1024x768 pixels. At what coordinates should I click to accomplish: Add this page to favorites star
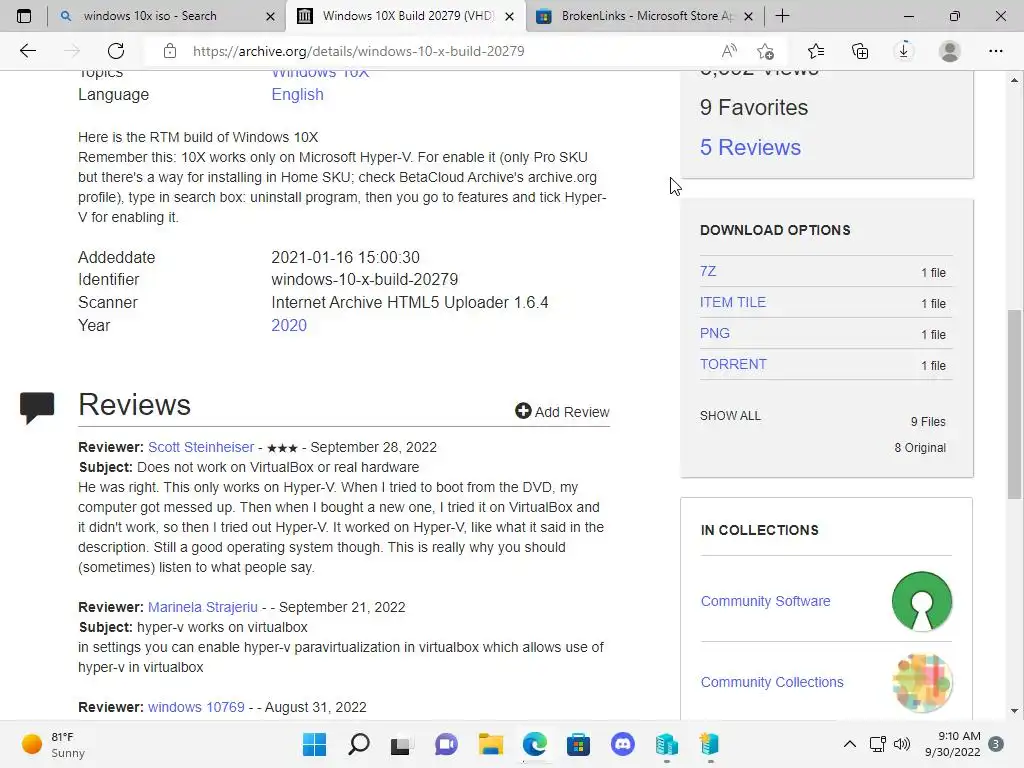coord(765,51)
